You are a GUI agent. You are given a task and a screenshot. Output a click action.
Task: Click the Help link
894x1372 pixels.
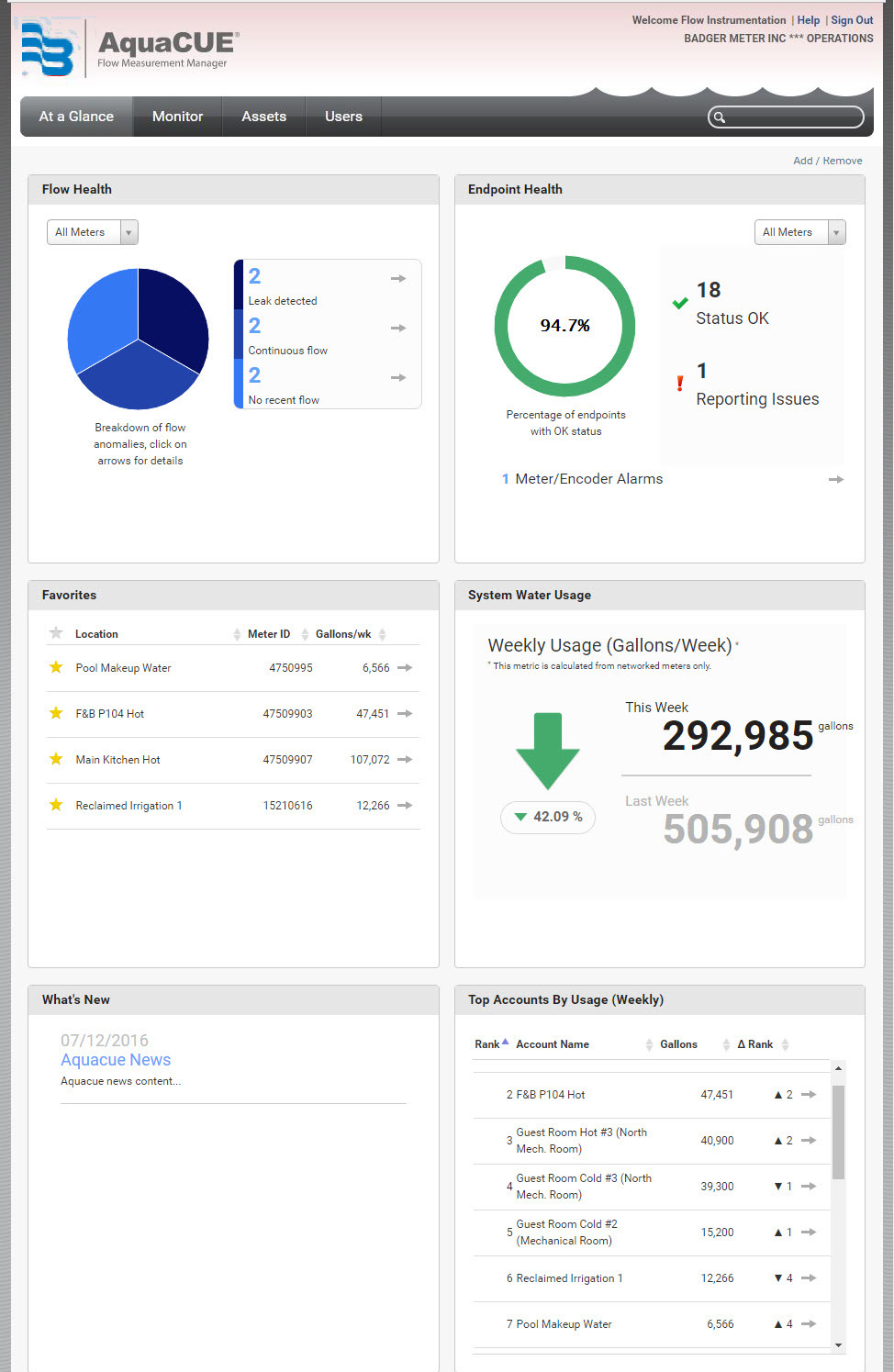[809, 20]
